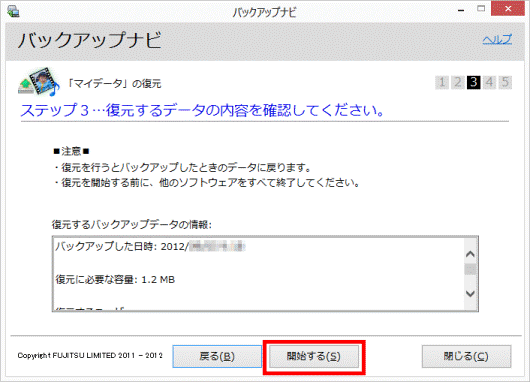
Task: Click the 復元に必要な容量: 1.2 MB line
Action: (x=115, y=280)
